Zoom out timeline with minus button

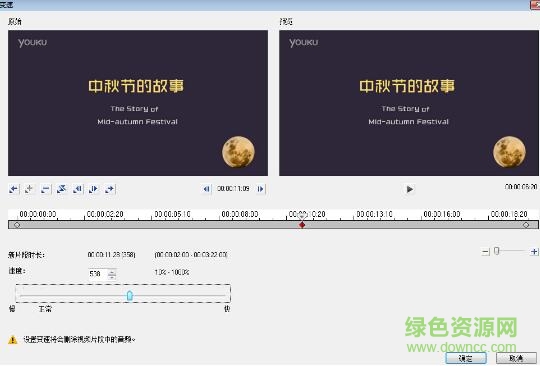[486, 252]
